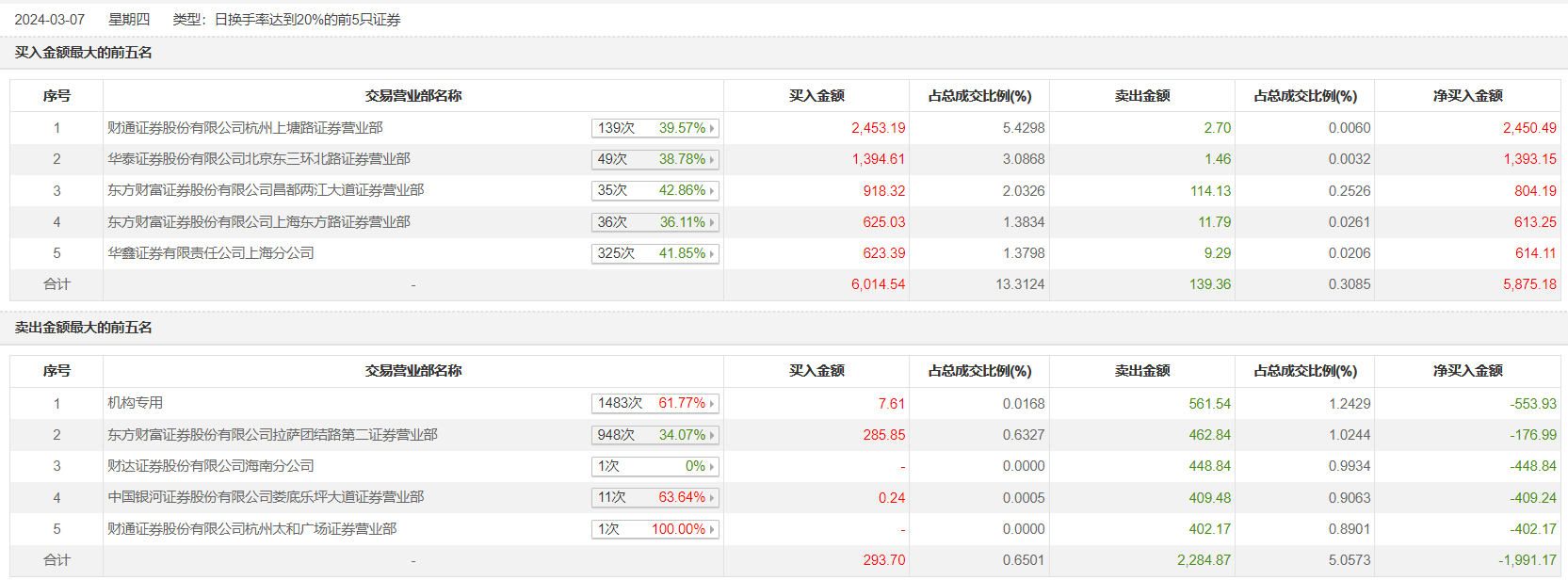
Task: Click 东方财富证券昌都两江大道证券营业部 name
Action: [x=266, y=190]
